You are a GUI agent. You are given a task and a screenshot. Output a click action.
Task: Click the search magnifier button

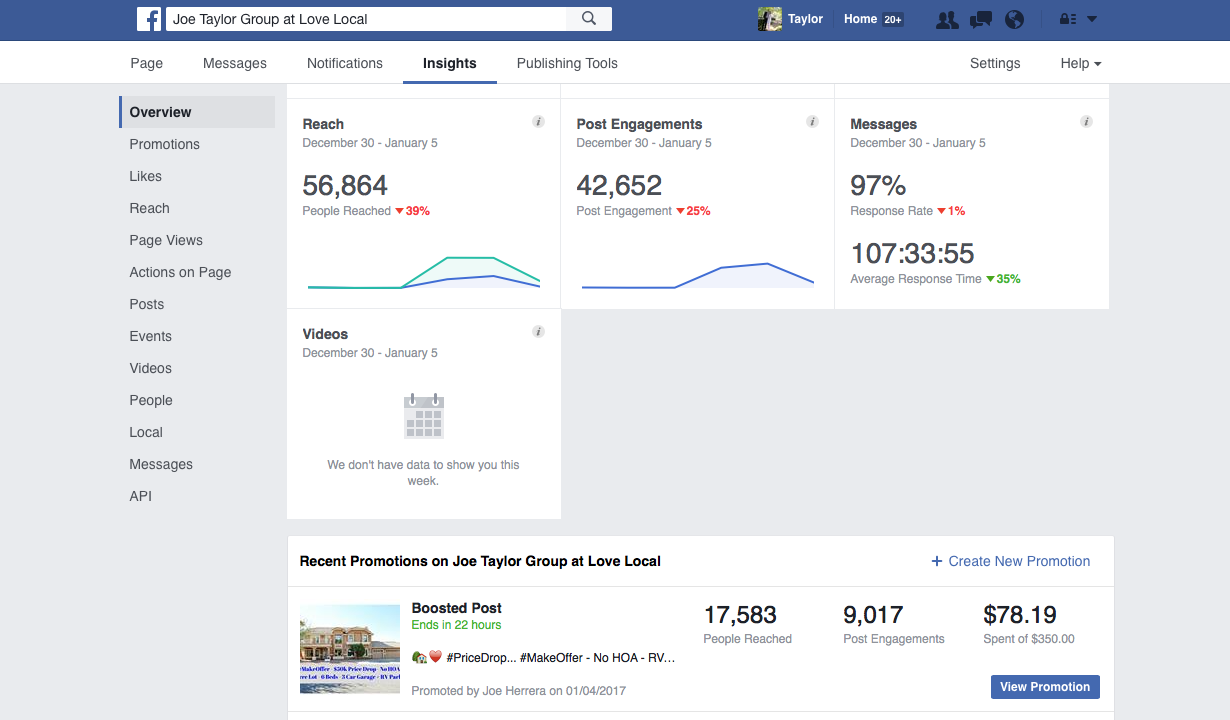pos(589,19)
